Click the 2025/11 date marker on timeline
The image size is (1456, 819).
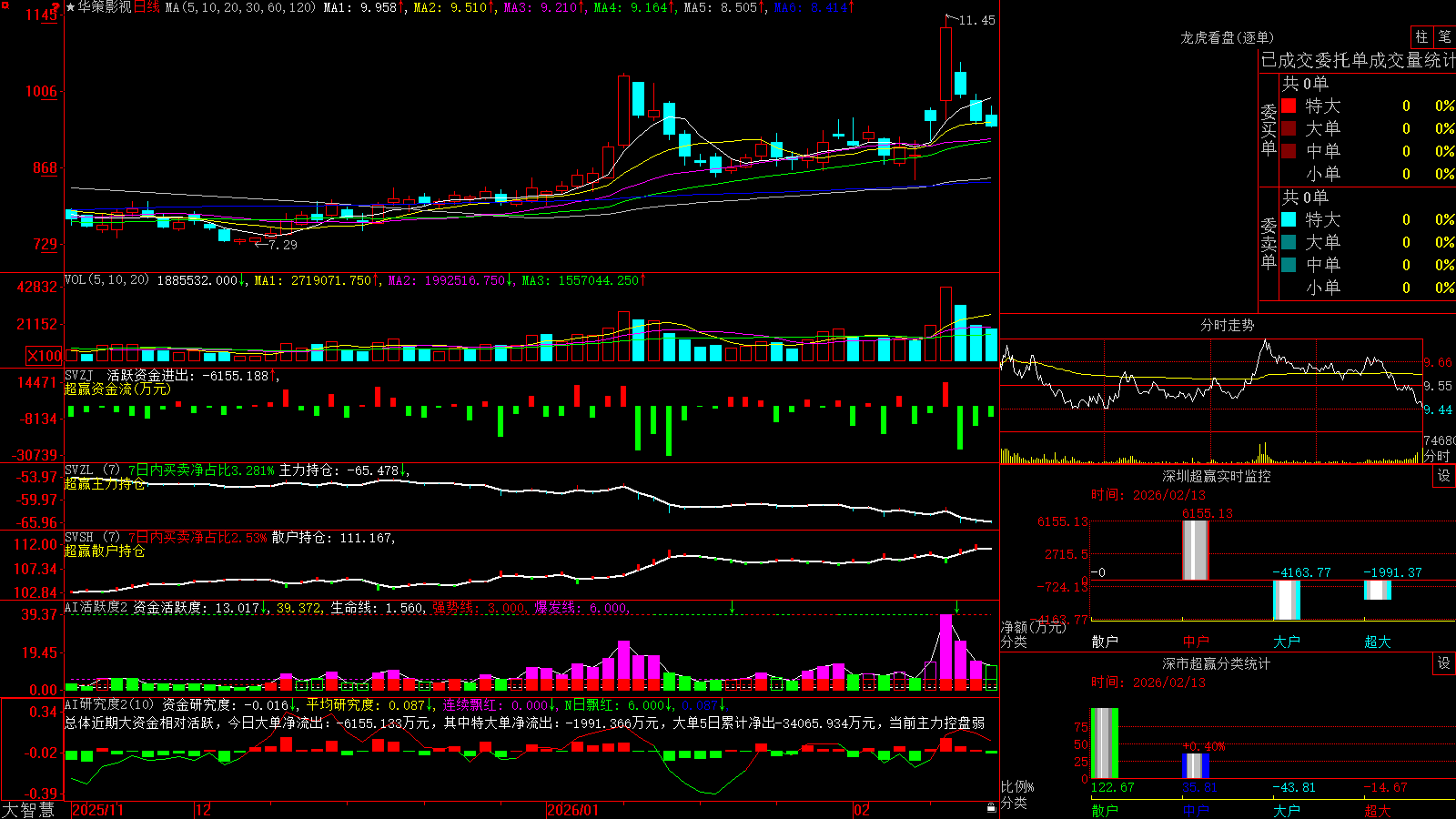[97, 810]
